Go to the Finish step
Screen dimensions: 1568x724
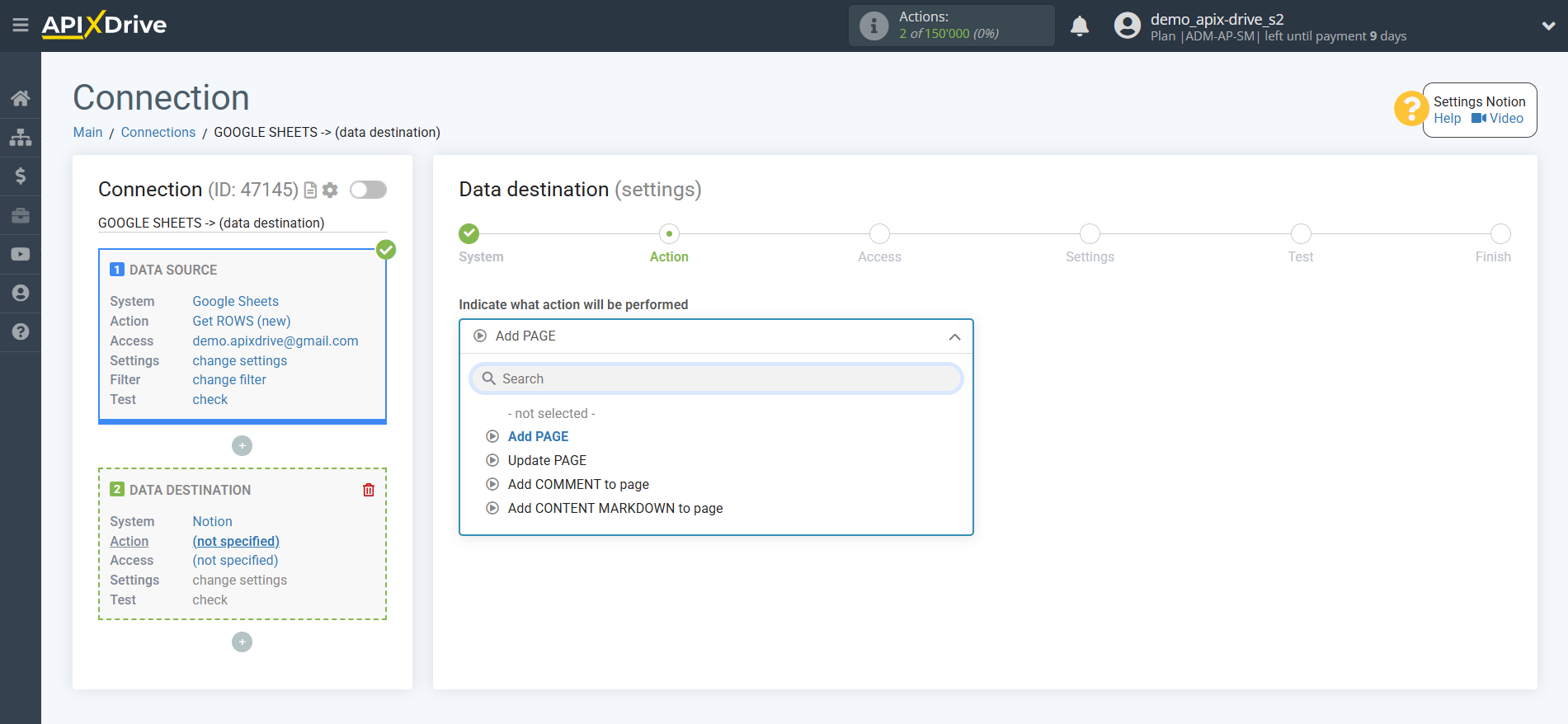click(1500, 234)
